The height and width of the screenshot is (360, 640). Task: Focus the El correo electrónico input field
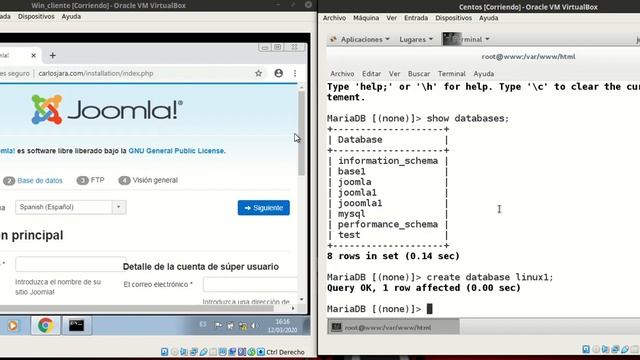(x=250, y=284)
